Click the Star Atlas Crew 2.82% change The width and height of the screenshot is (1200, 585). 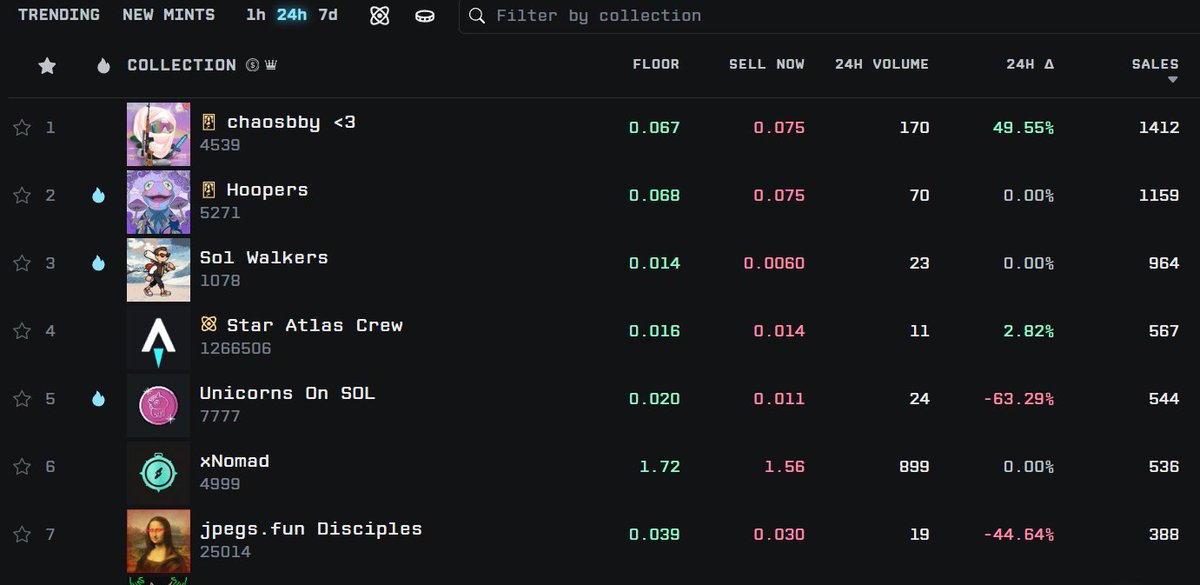click(1028, 331)
